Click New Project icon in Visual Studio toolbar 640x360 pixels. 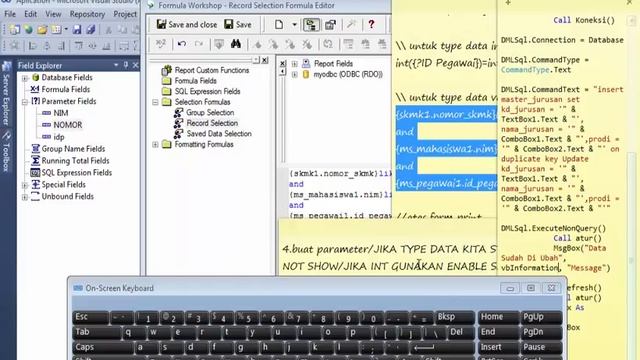14,29
